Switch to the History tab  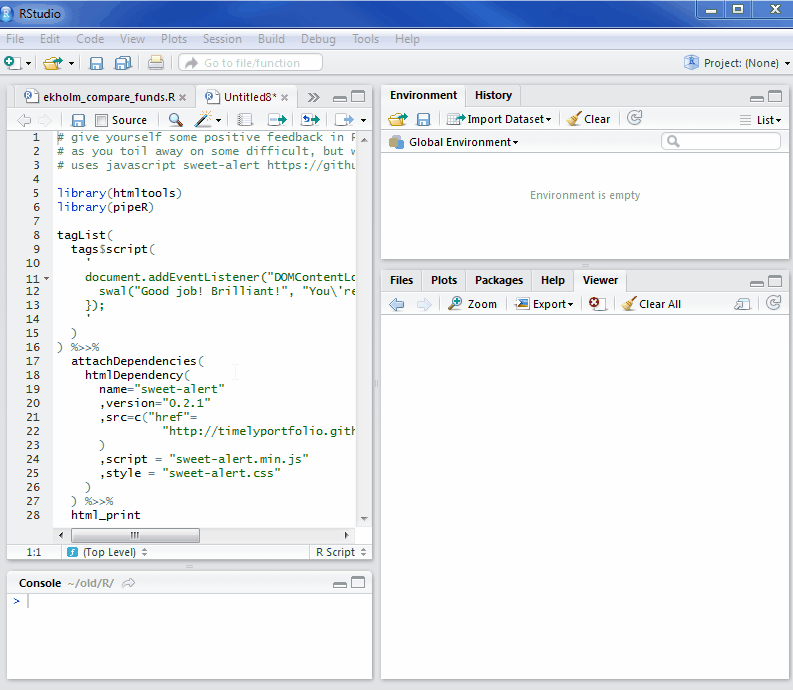point(493,95)
